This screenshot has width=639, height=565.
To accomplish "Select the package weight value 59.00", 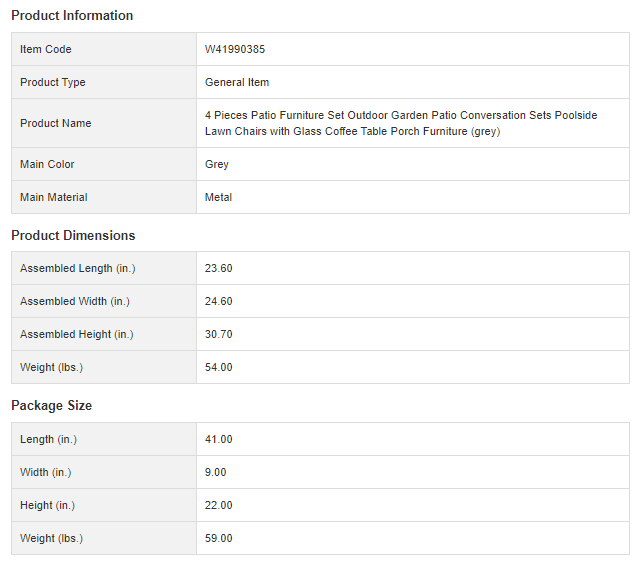I will (219, 539).
